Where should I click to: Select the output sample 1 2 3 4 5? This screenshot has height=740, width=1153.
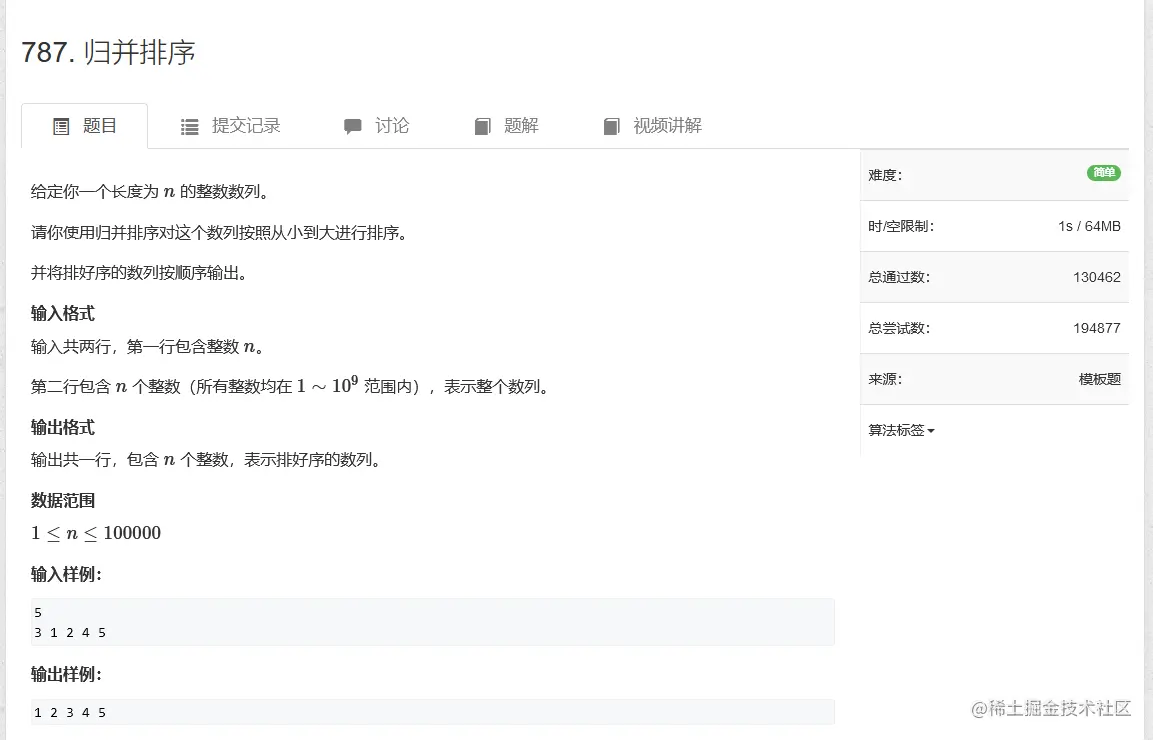tap(430, 711)
